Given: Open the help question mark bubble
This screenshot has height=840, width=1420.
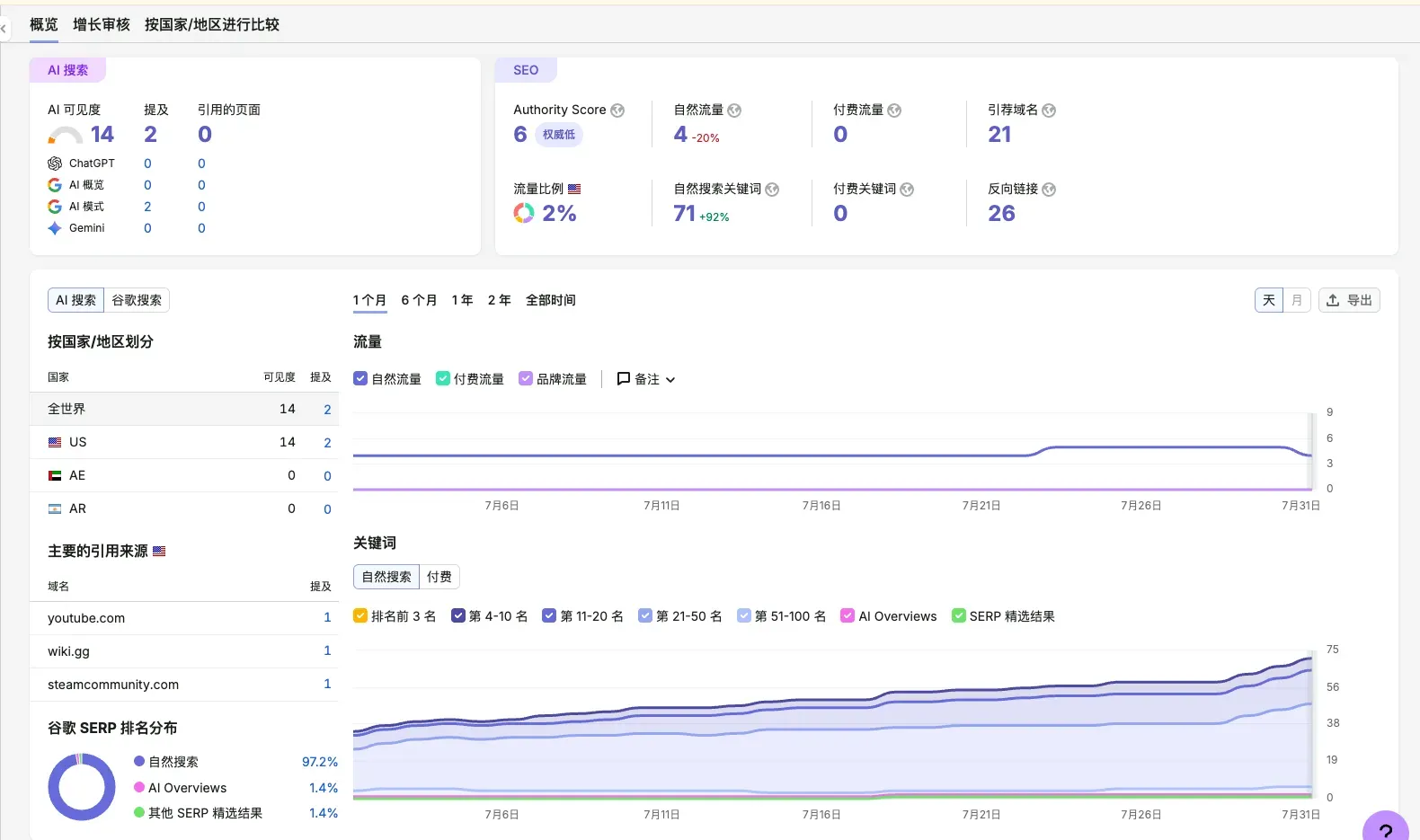Looking at the screenshot, I should 1386,828.
